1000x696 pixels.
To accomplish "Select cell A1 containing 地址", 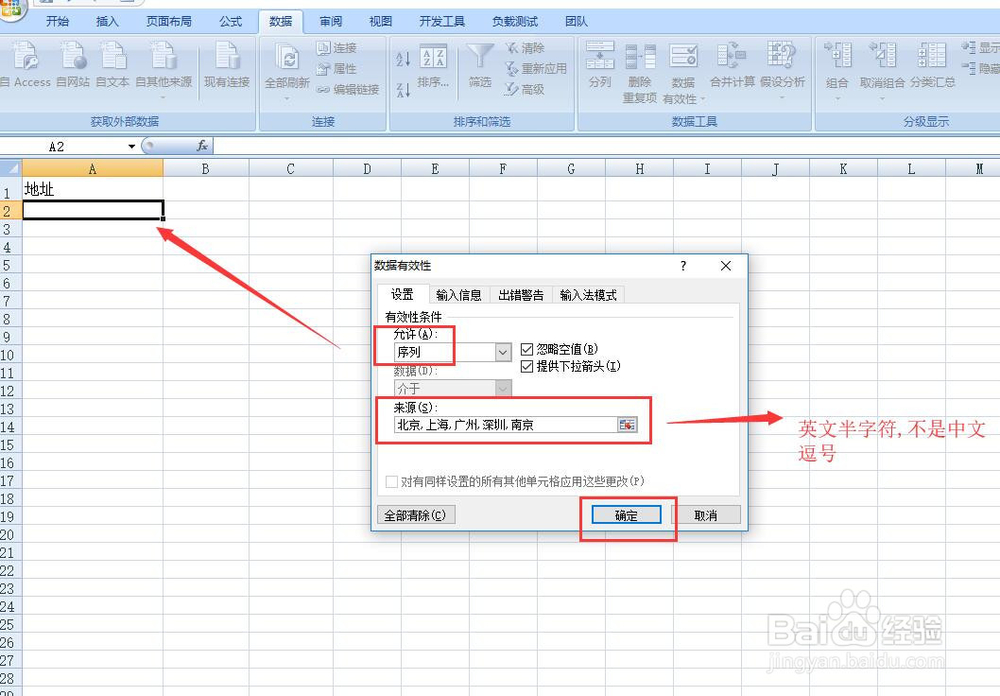I will coord(92,189).
